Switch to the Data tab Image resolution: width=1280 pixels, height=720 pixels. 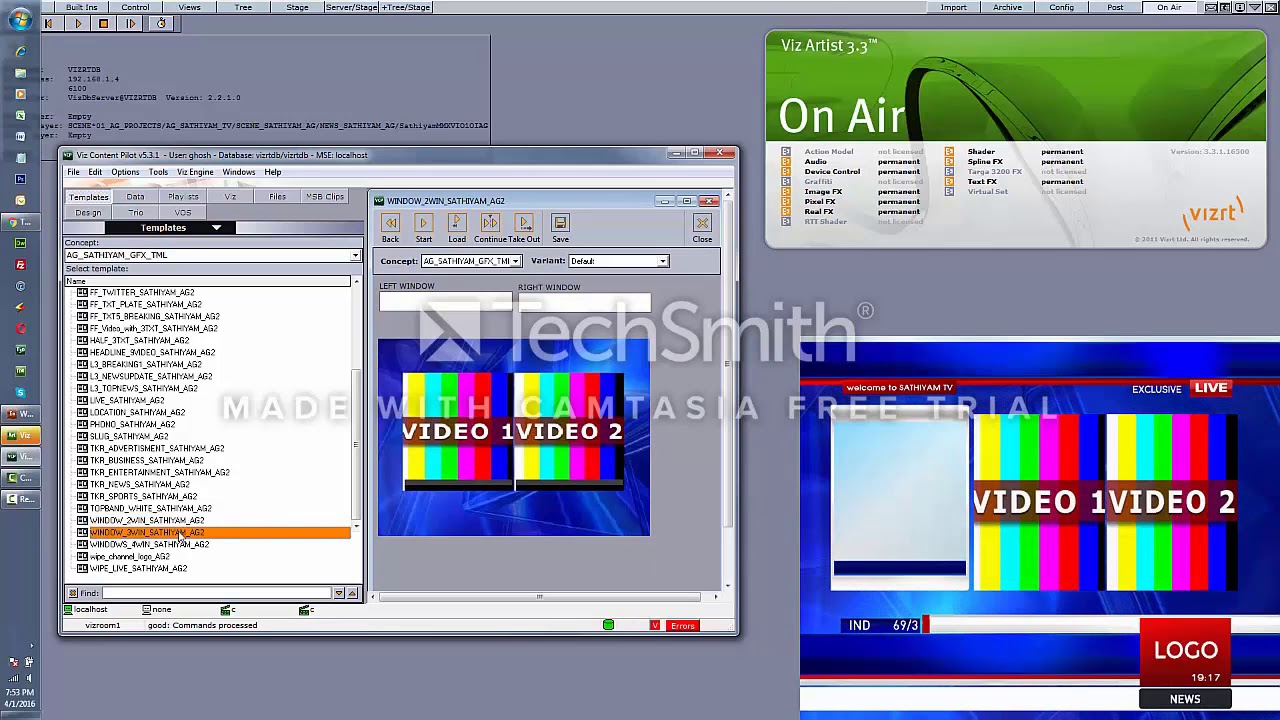[x=135, y=196]
